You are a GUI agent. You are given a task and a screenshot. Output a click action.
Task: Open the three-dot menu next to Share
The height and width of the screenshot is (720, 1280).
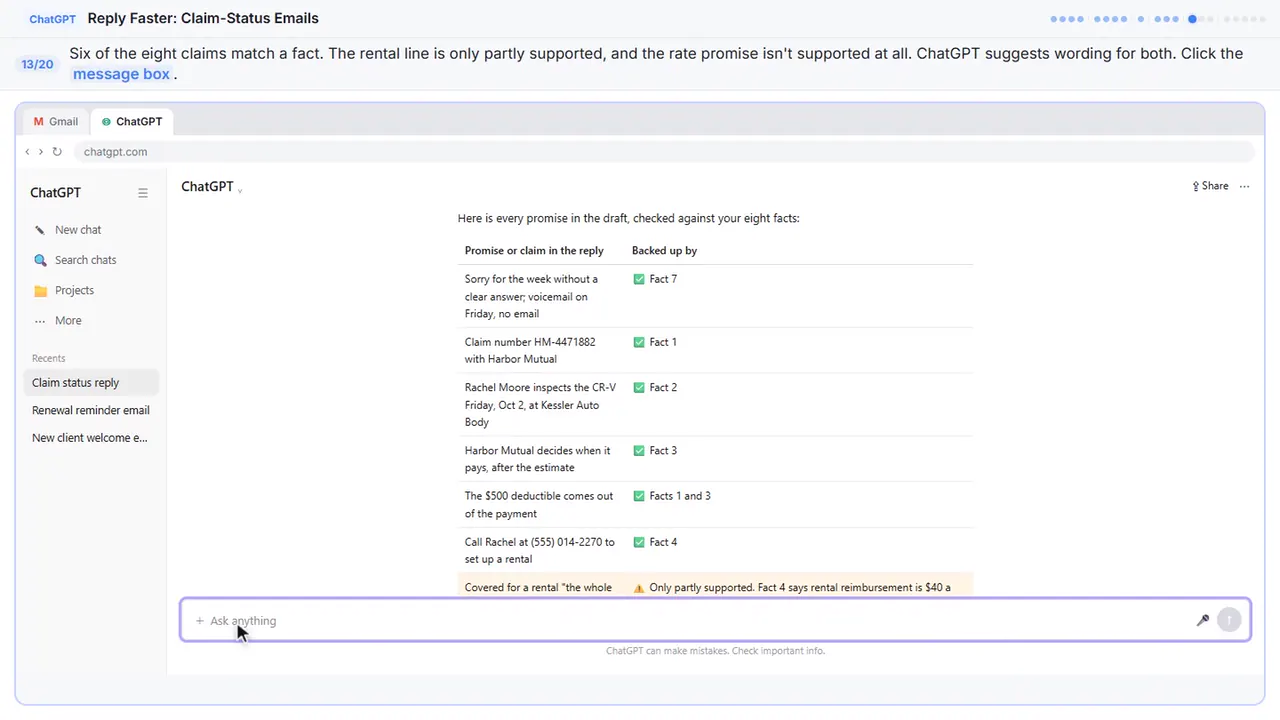pos(1244,186)
